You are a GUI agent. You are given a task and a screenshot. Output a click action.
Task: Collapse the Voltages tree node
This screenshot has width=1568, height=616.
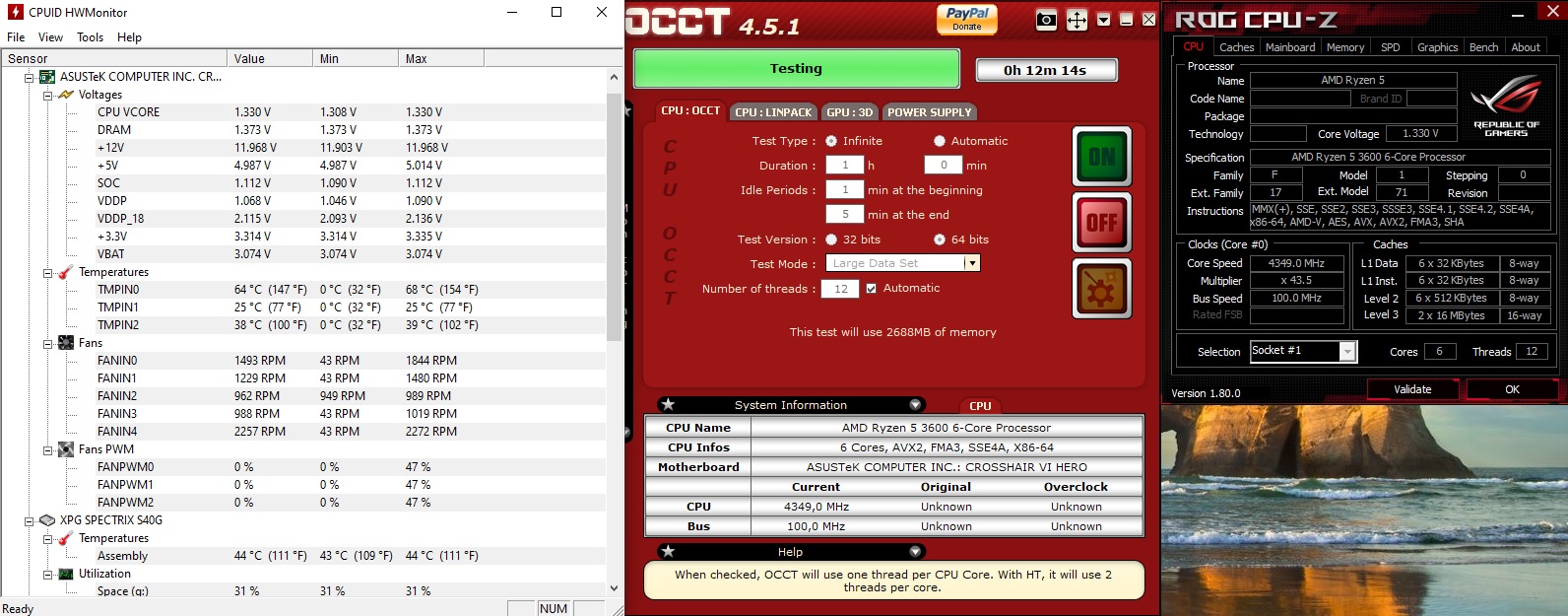(47, 95)
